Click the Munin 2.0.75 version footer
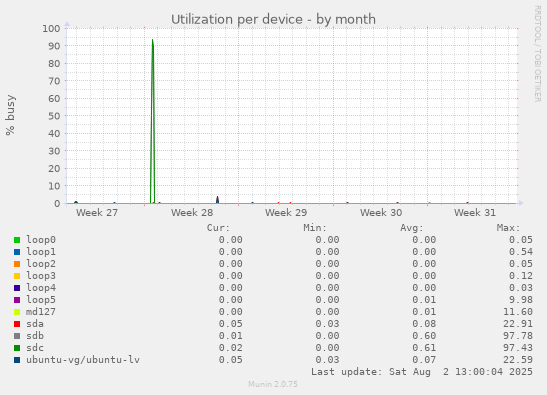Image resolution: width=547 pixels, height=395 pixels. (273, 384)
